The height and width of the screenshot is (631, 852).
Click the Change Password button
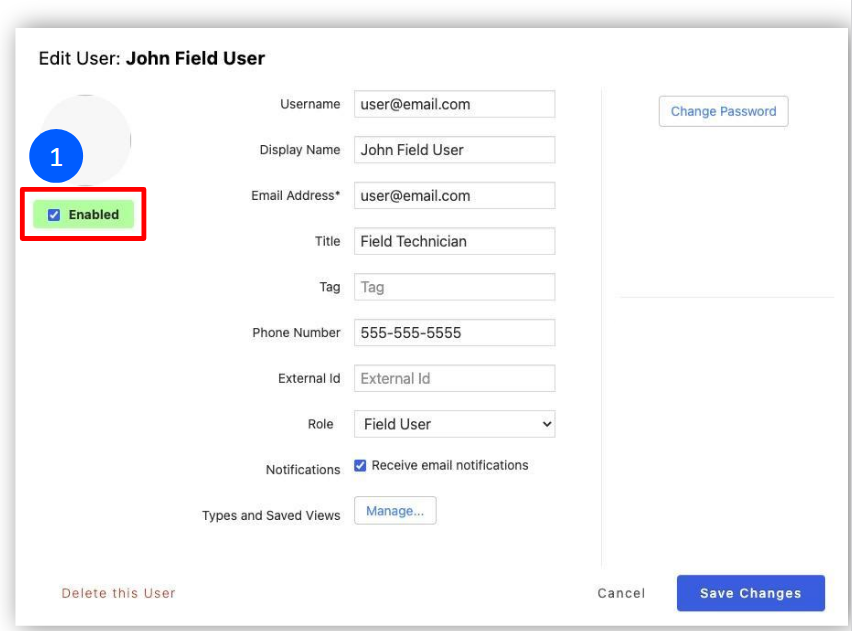[723, 112]
